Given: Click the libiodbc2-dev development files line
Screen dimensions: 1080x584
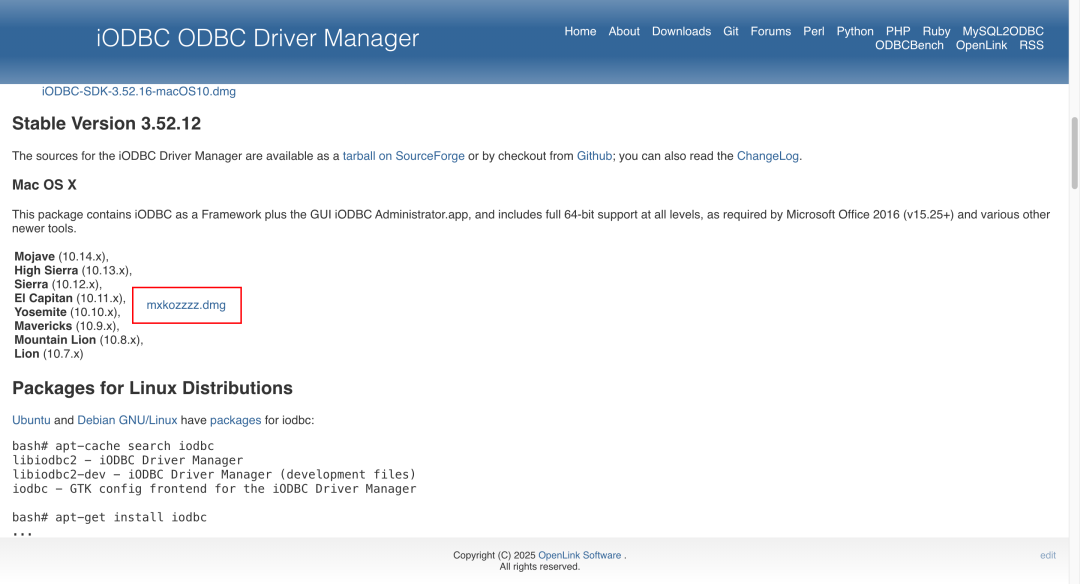Looking at the screenshot, I should 214,474.
